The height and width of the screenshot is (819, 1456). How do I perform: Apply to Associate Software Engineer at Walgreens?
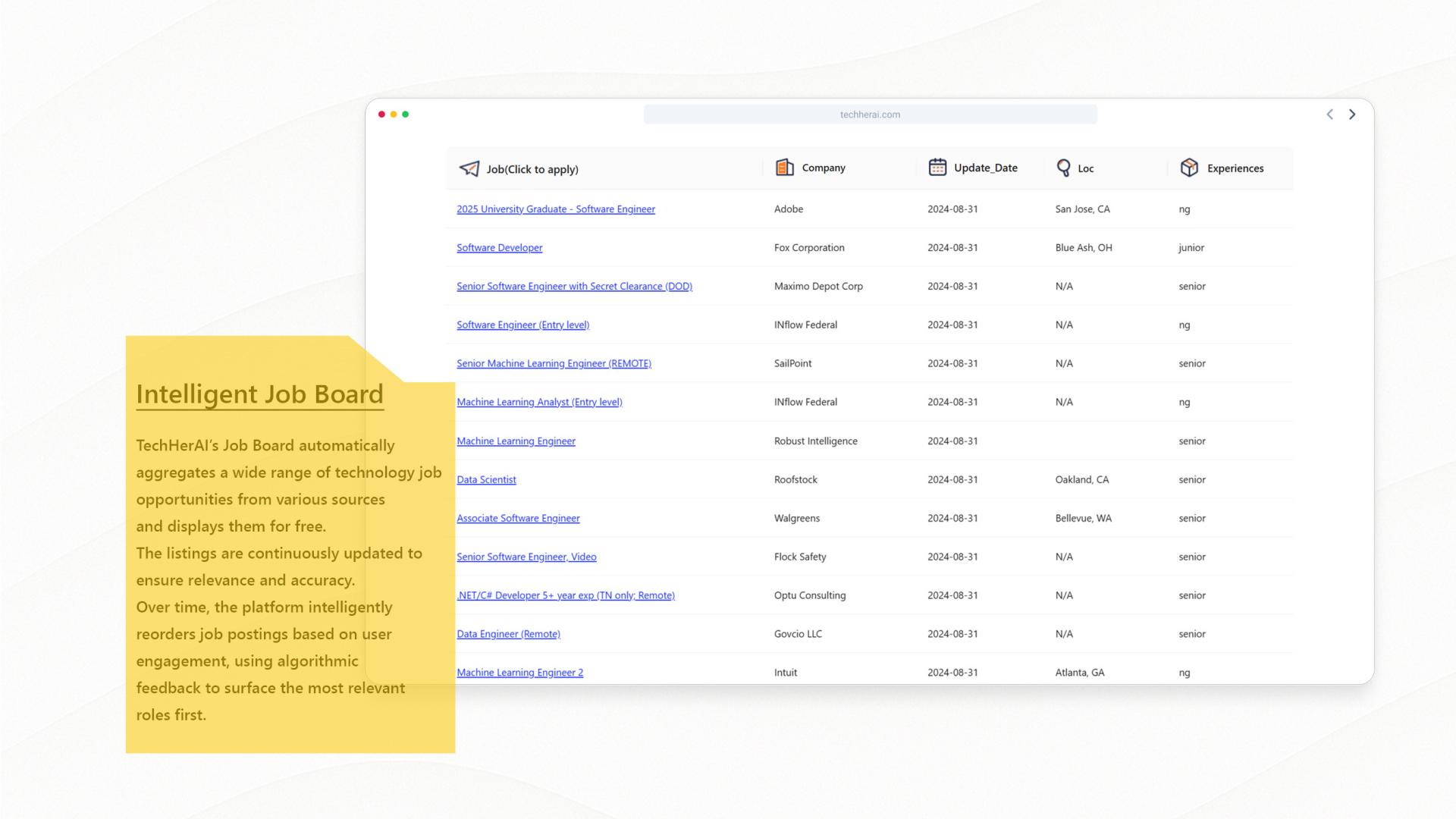(x=518, y=518)
